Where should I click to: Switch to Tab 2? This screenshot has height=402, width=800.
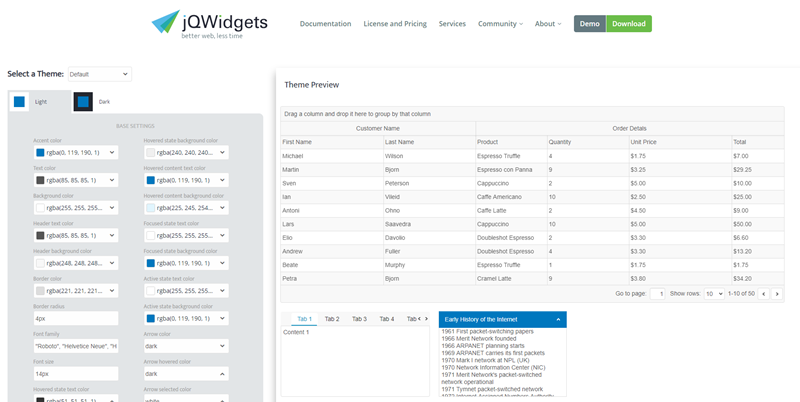332,319
